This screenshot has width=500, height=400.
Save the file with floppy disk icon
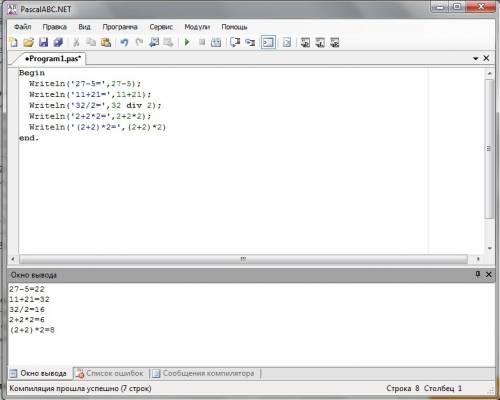tap(43, 42)
